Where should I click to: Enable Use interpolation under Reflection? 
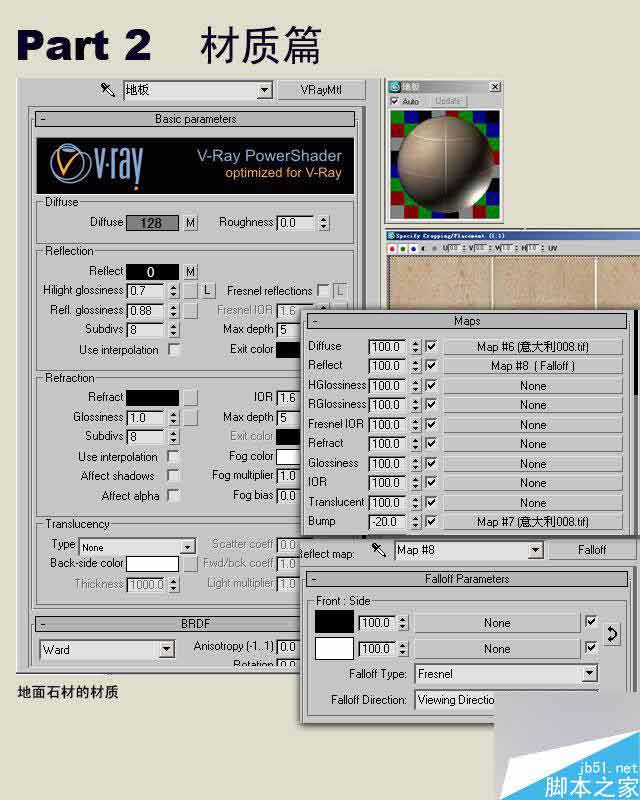[174, 349]
